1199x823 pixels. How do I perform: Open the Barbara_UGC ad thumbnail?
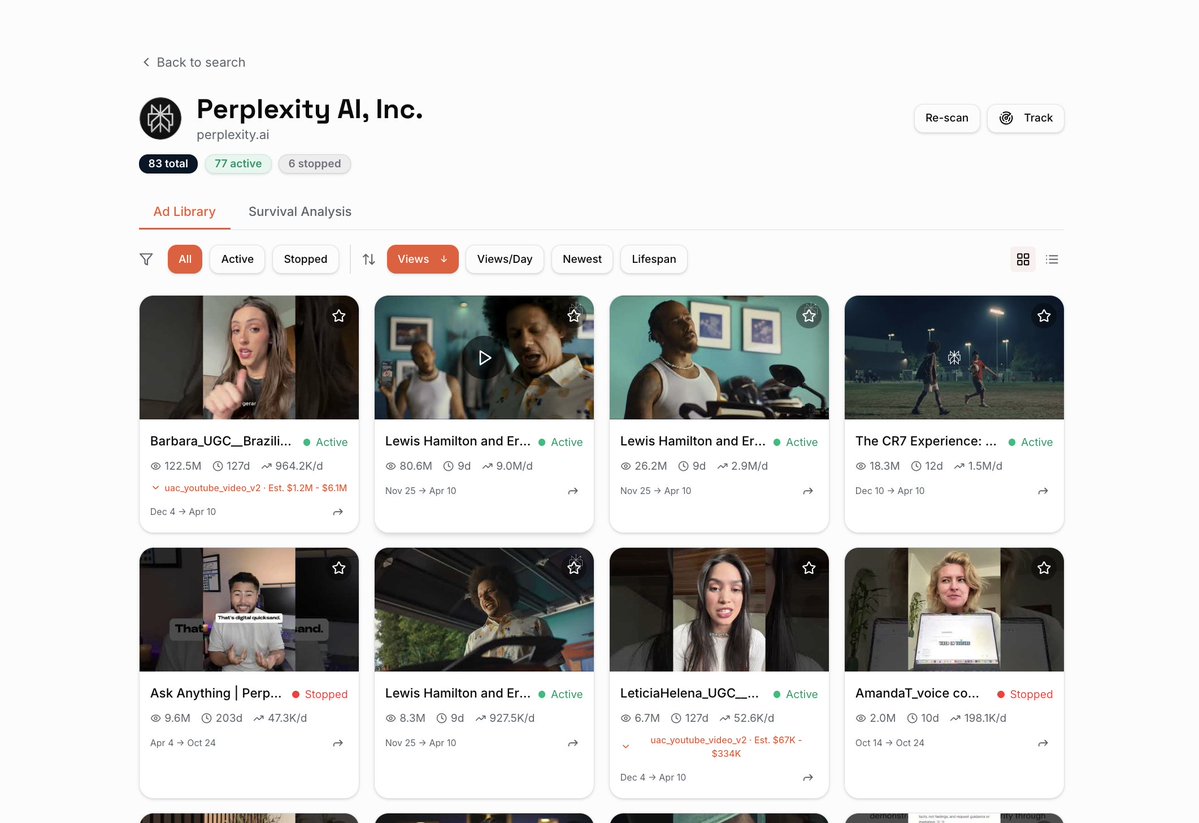click(249, 358)
